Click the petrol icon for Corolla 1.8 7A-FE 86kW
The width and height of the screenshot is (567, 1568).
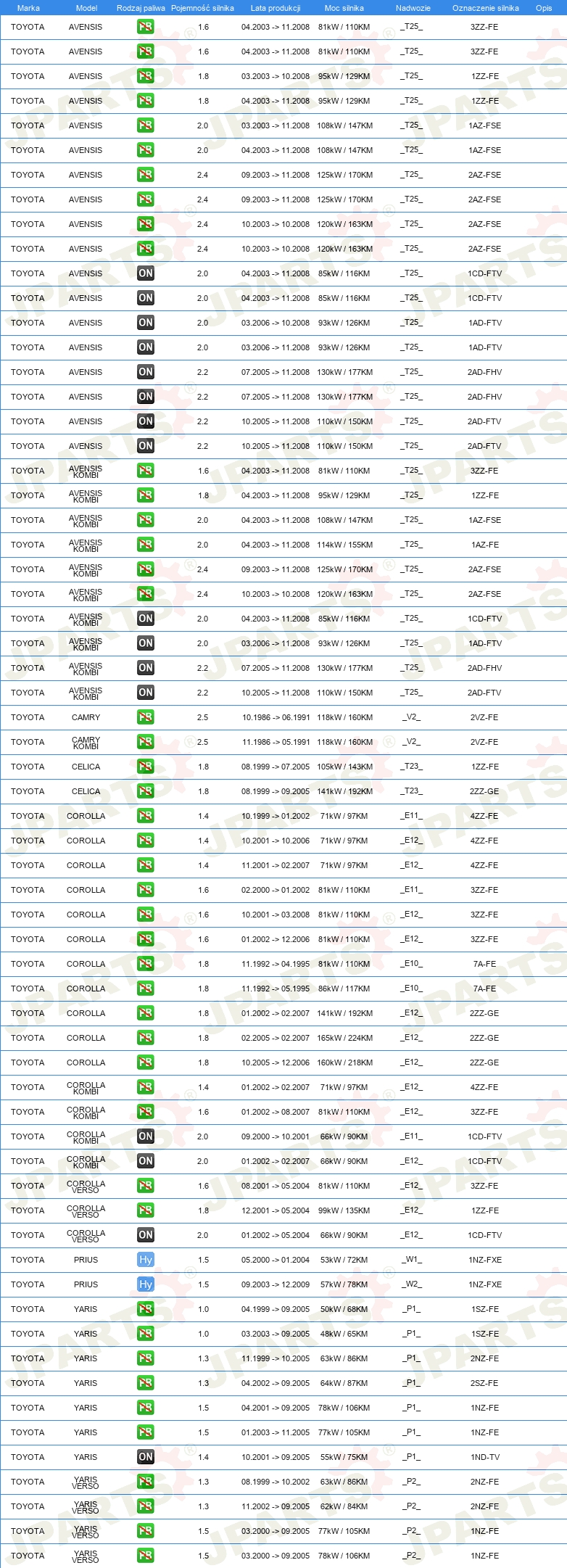pos(146,989)
